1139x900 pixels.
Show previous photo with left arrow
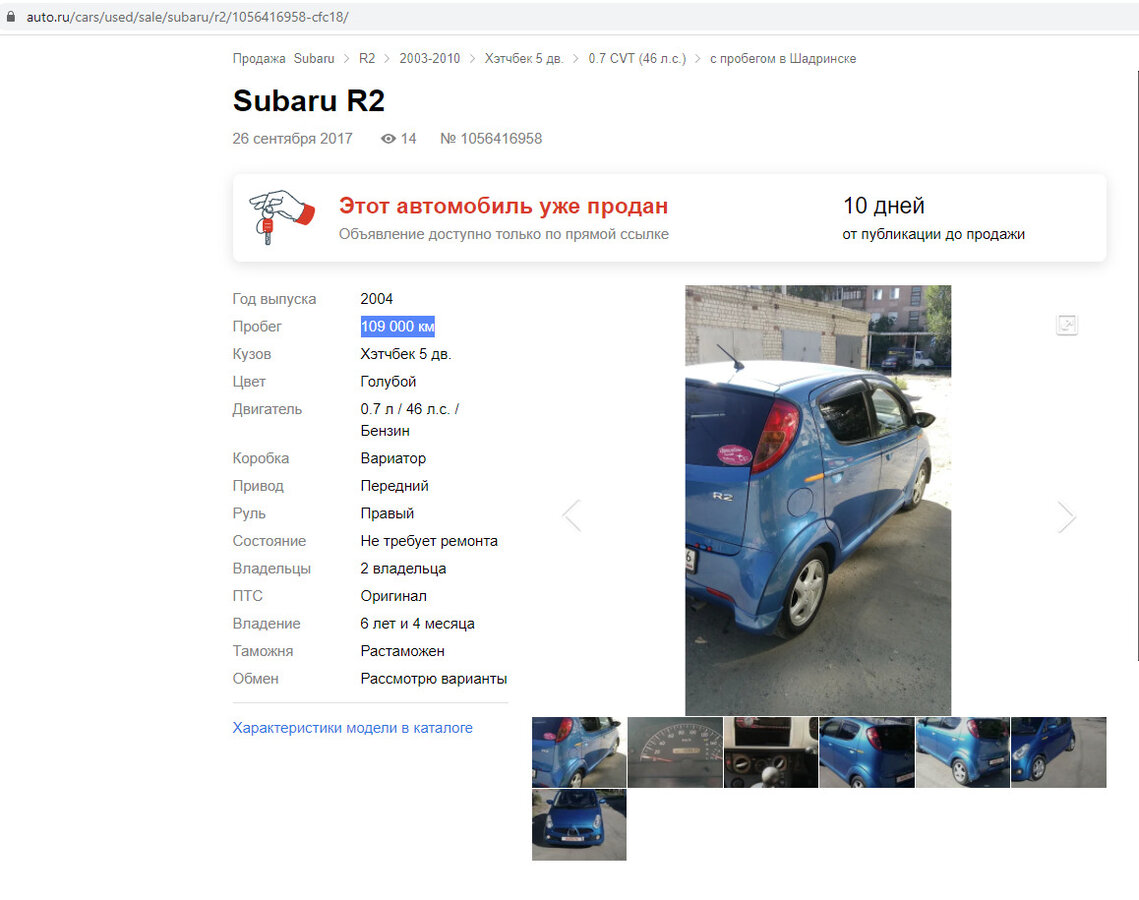[x=572, y=516]
